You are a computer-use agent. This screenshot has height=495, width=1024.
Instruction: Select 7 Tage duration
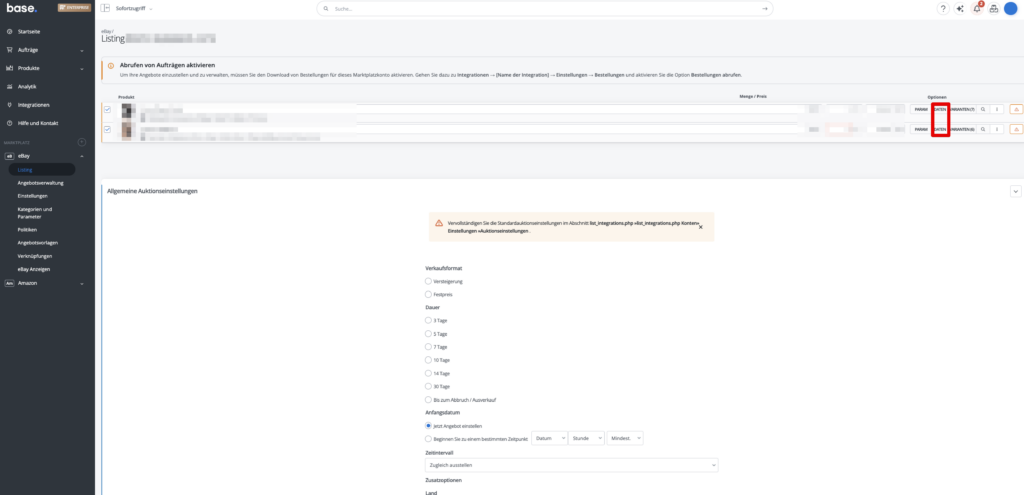pos(428,347)
